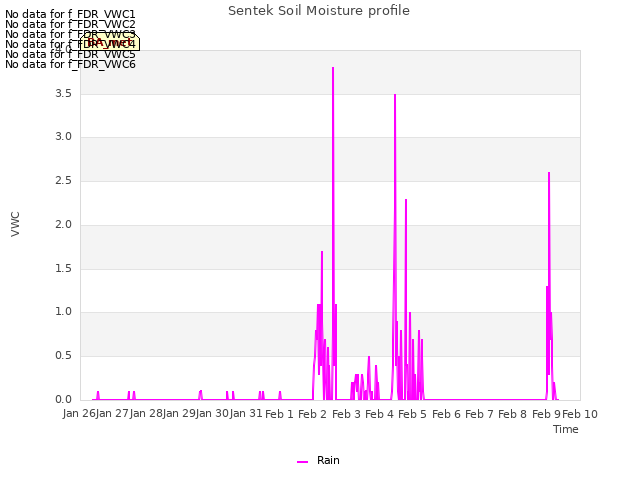The width and height of the screenshot is (640, 480).
Task: Click the Feb 3 x-axis date label
Action: click(x=346, y=414)
